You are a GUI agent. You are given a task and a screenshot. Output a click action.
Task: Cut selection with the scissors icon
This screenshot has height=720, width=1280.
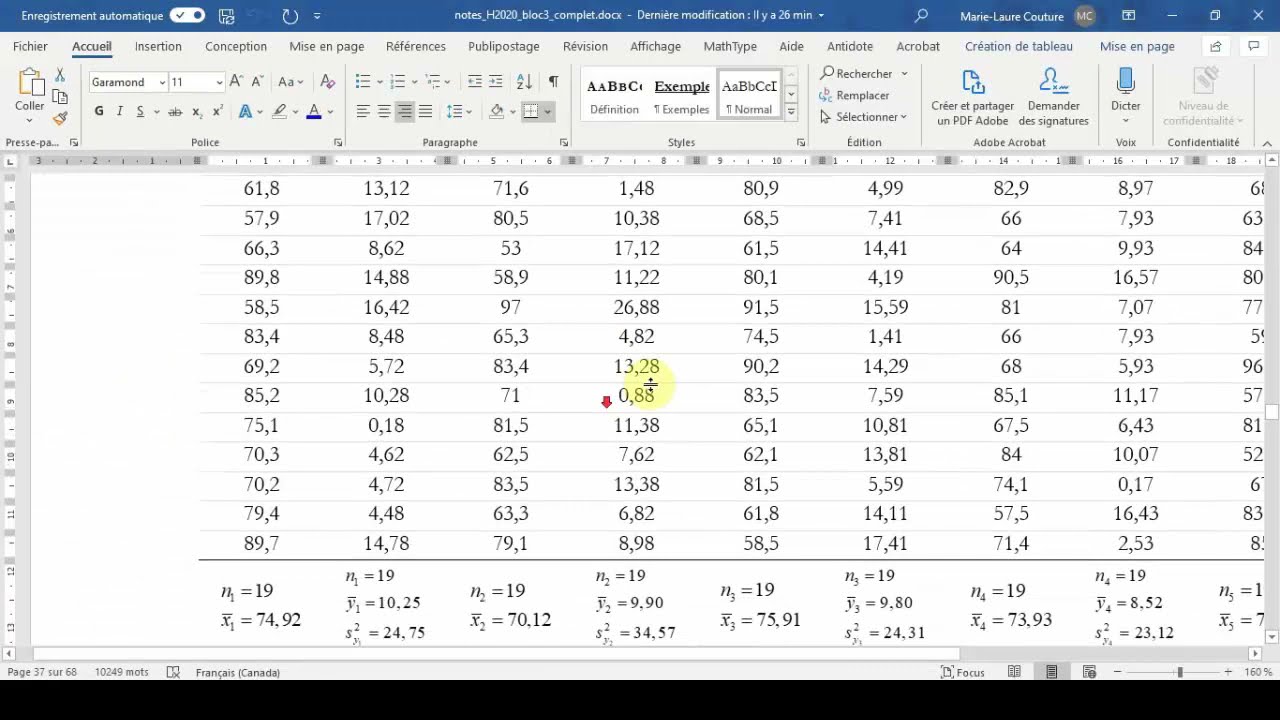coord(60,75)
